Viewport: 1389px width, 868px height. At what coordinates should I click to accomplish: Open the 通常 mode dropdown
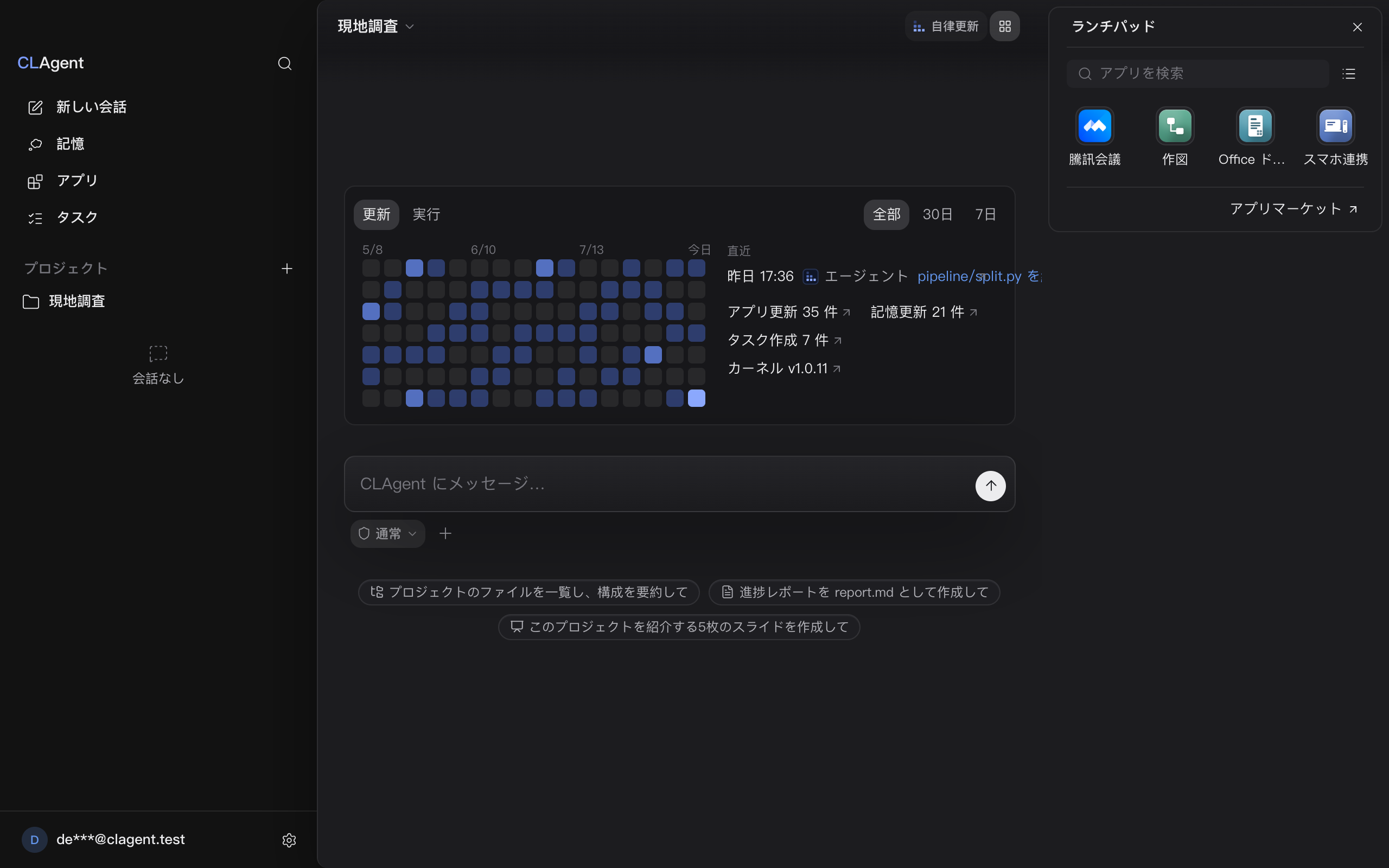point(387,534)
